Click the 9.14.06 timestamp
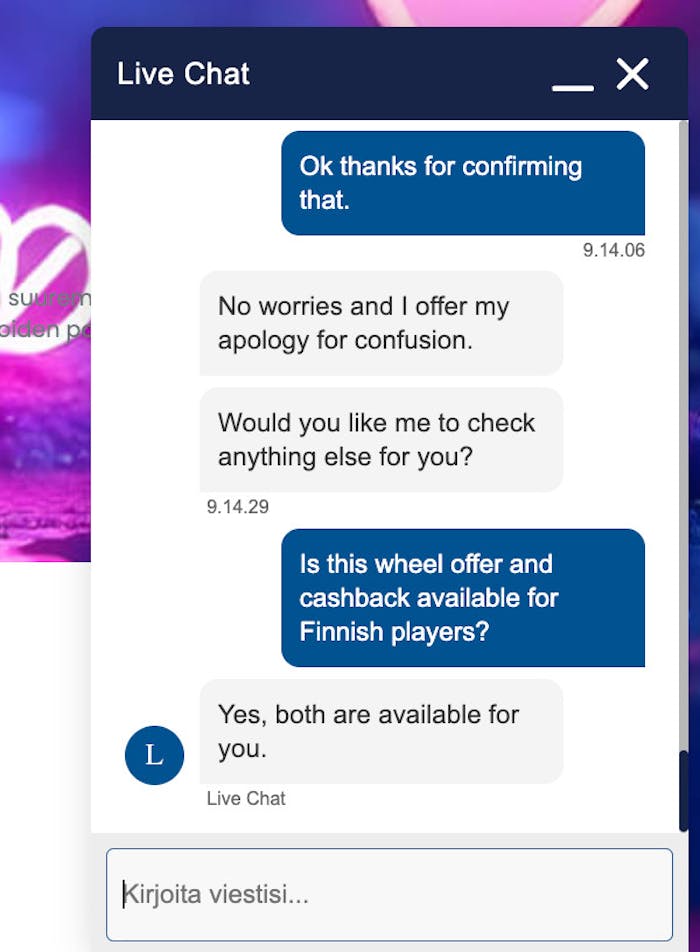The width and height of the screenshot is (700, 952). [x=614, y=250]
